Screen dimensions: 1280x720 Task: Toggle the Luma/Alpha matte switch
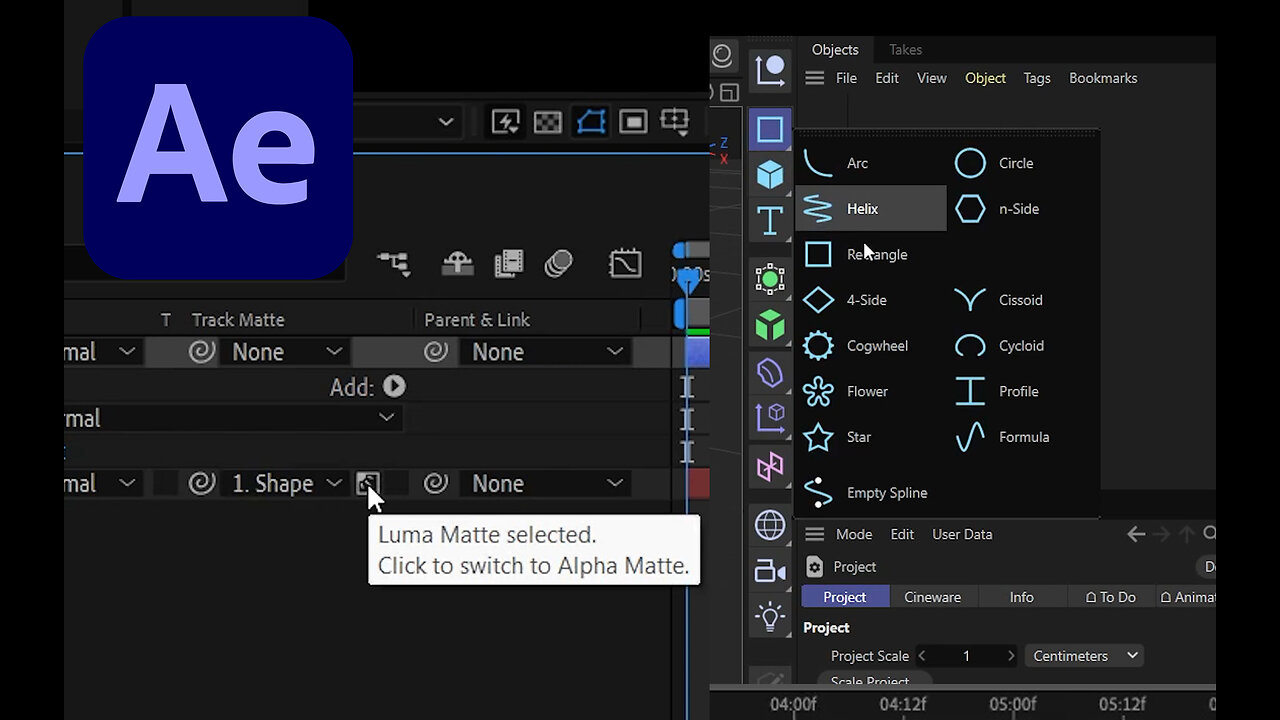pos(367,484)
